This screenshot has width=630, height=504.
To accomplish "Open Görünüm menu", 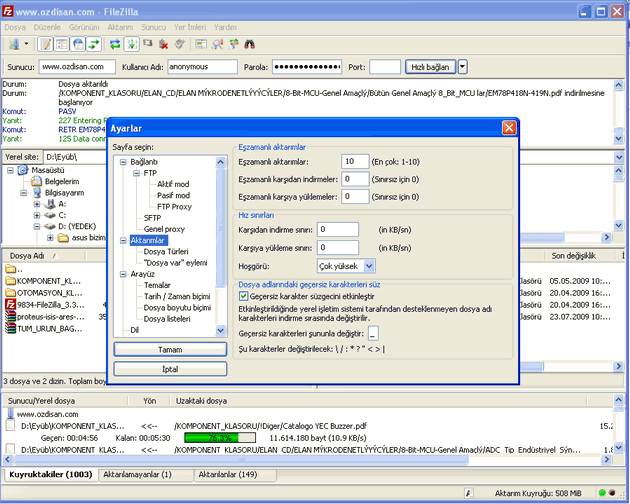I will pyautogui.click(x=84, y=27).
